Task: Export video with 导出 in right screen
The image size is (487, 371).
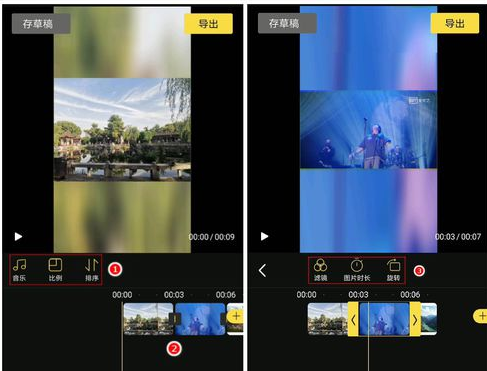Action: click(x=455, y=23)
